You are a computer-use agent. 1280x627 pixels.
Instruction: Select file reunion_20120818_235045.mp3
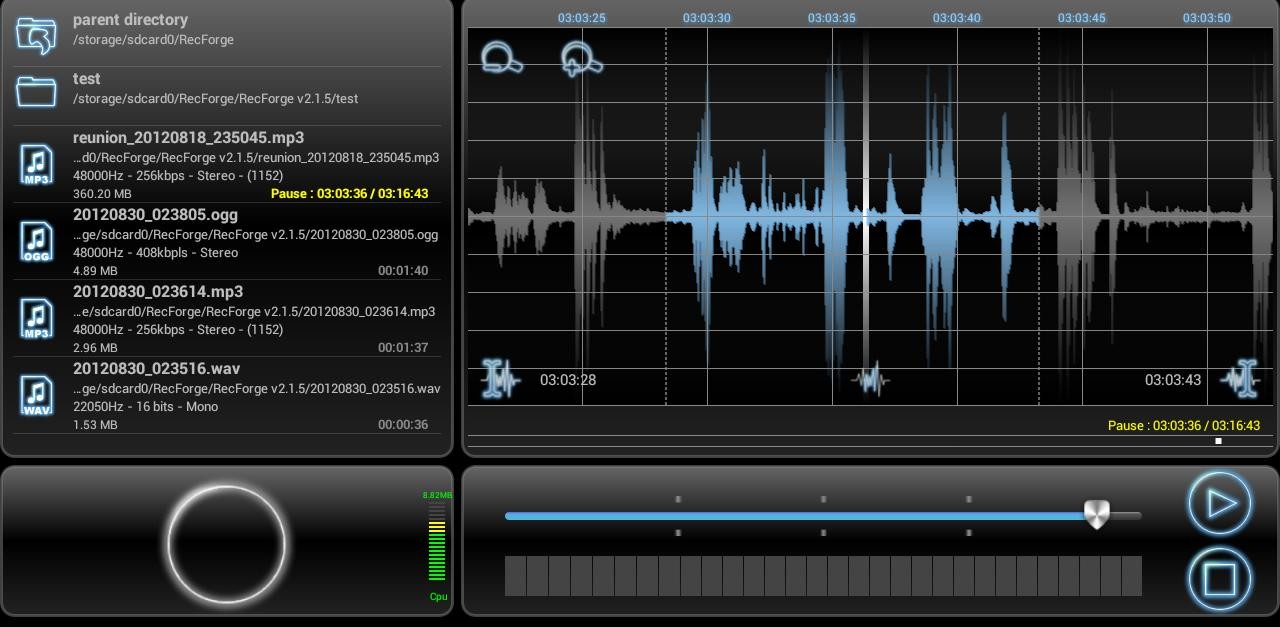coord(228,164)
